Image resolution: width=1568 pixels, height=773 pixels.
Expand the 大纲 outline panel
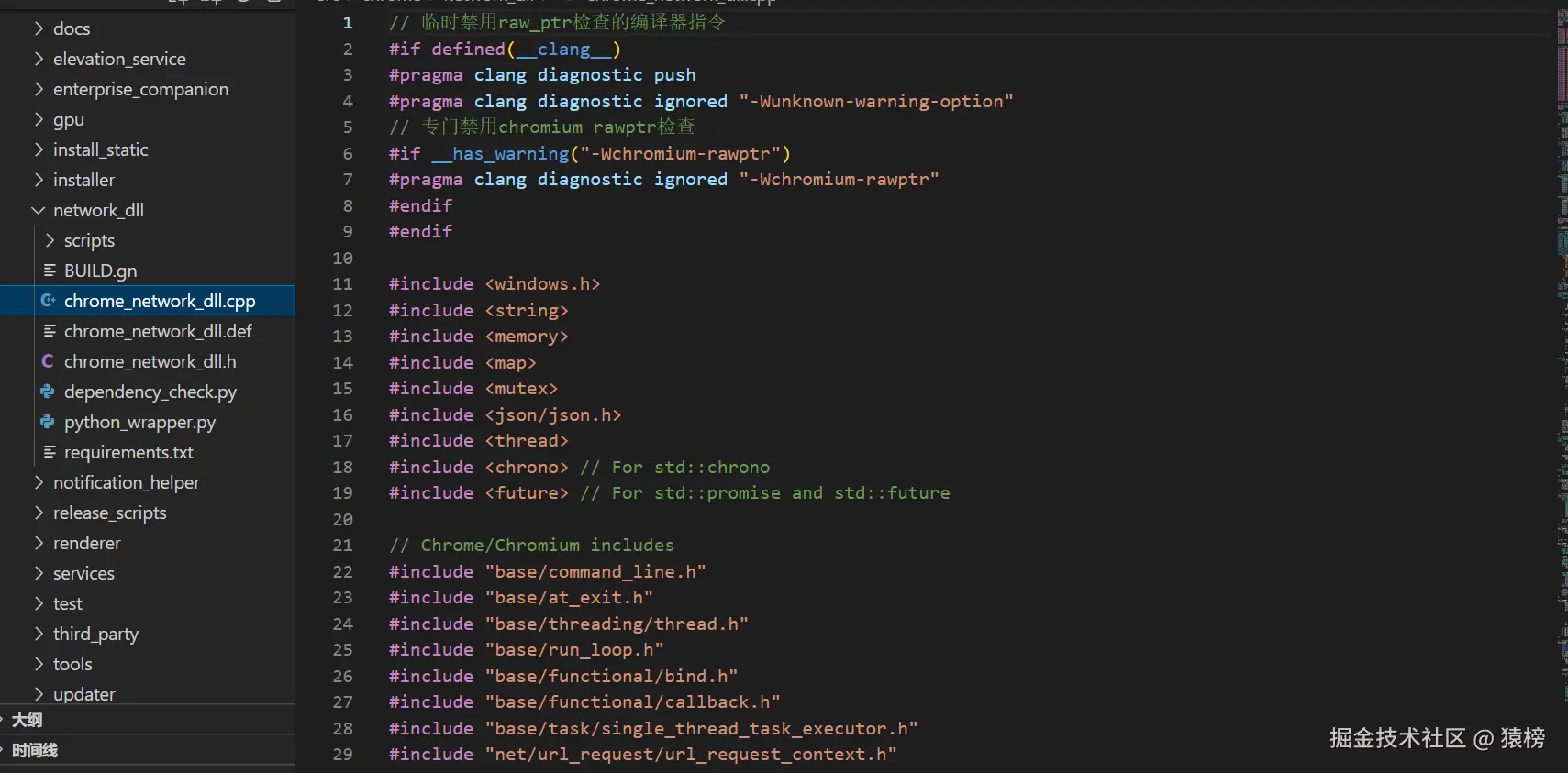148,720
